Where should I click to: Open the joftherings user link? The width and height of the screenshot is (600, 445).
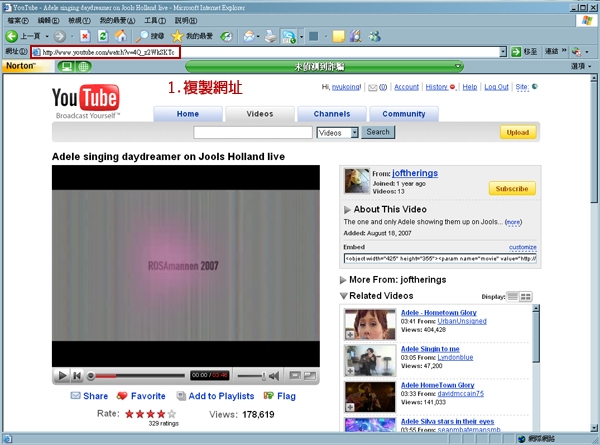[415, 173]
